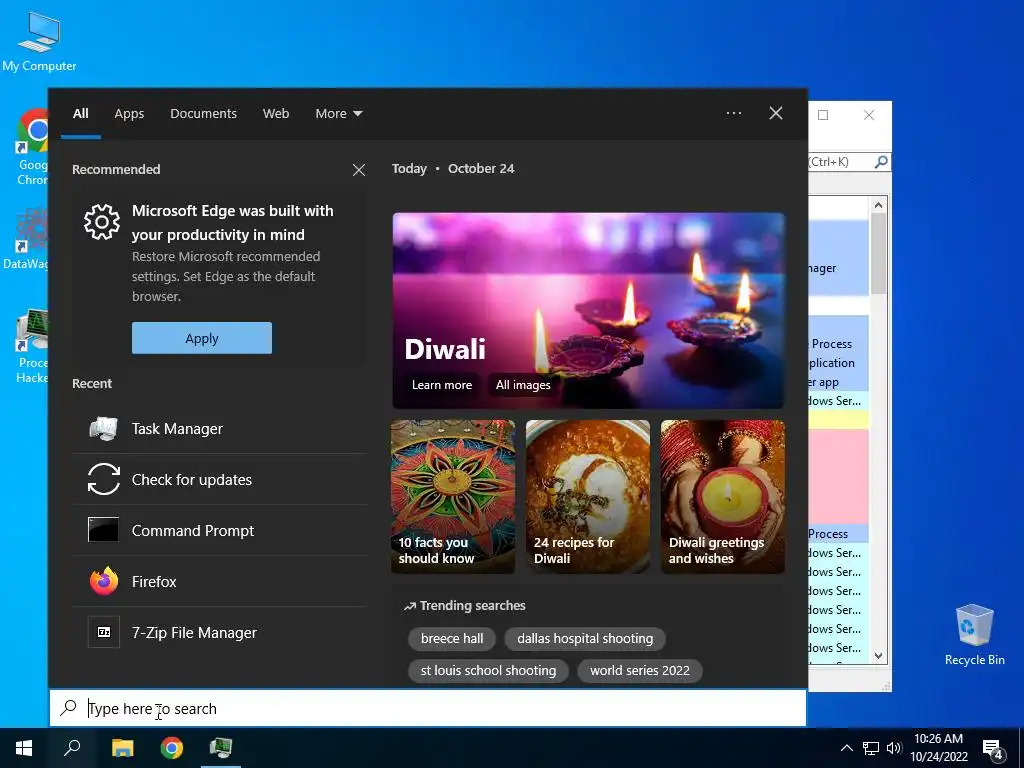Switch to the Web search tab
The width and height of the screenshot is (1024, 768).
tap(276, 114)
